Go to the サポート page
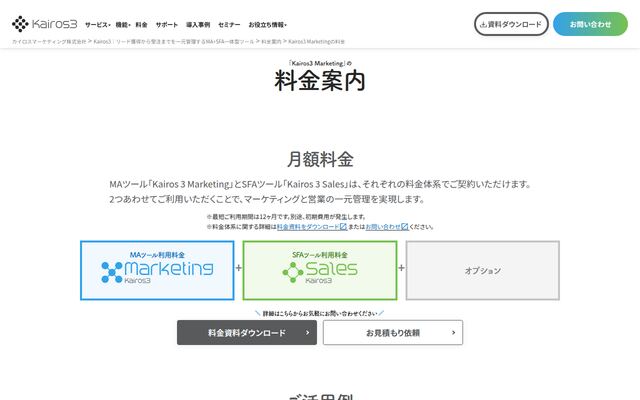 [167, 25]
